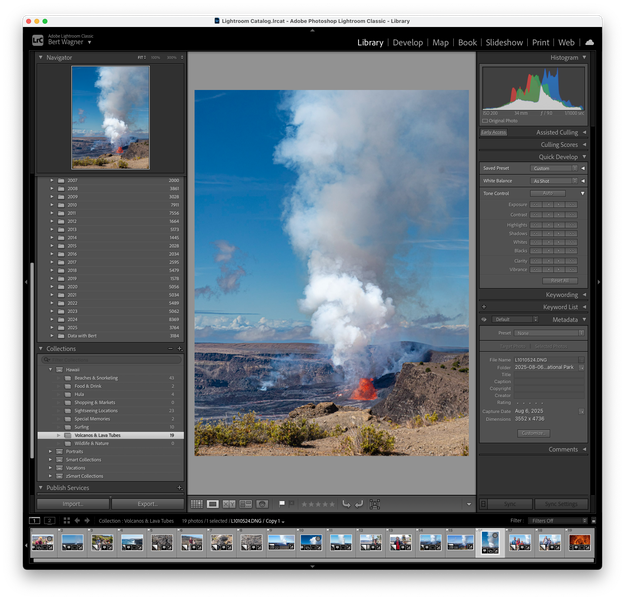Jump to grid view from filmstrip
The width and height of the screenshot is (625, 600).
tap(67, 521)
